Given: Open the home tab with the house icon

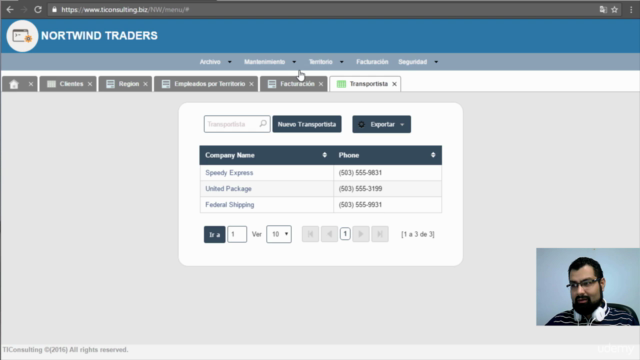Looking at the screenshot, I should click(14, 84).
